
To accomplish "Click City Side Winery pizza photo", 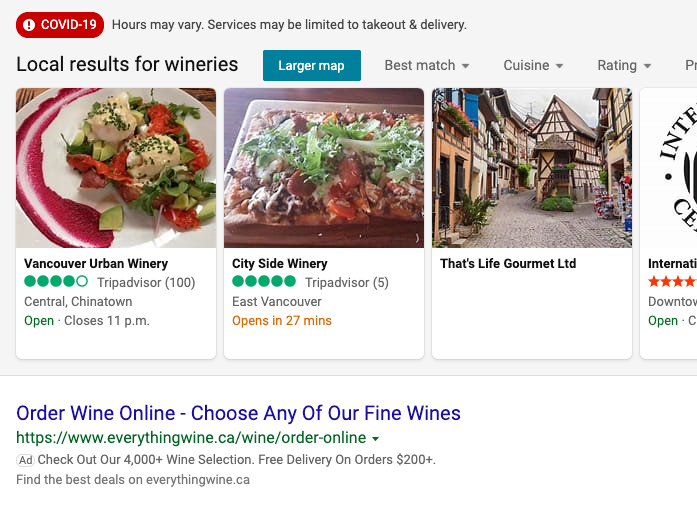I will 324,168.
